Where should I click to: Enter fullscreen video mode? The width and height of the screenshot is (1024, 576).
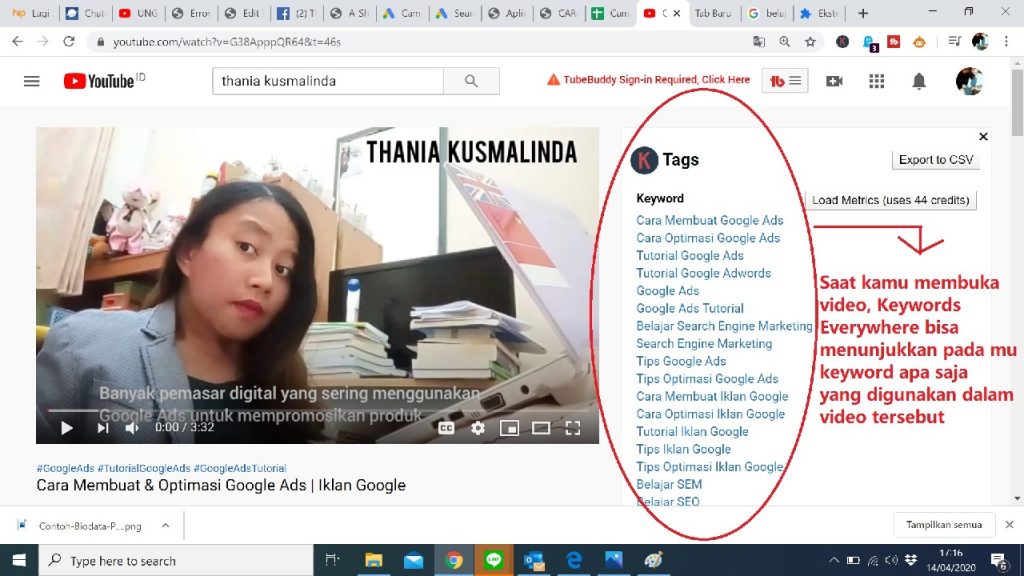click(x=573, y=428)
